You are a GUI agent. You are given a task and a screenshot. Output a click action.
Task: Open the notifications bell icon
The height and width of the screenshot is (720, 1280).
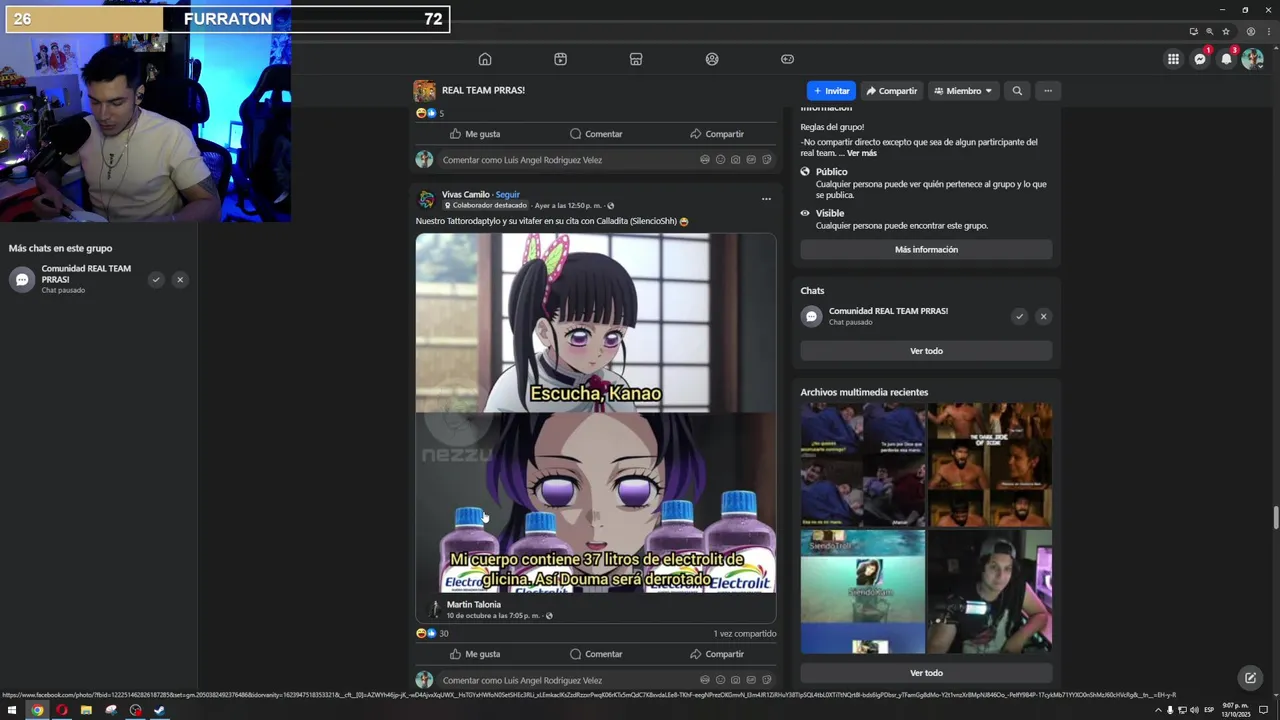point(1226,59)
